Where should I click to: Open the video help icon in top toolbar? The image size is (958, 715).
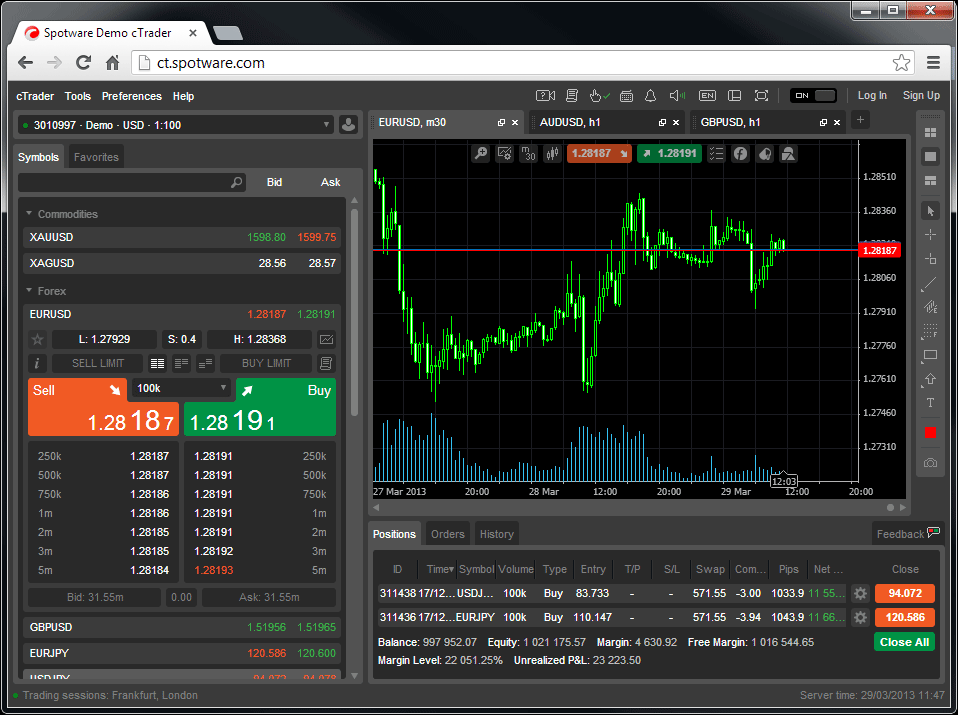coord(545,96)
